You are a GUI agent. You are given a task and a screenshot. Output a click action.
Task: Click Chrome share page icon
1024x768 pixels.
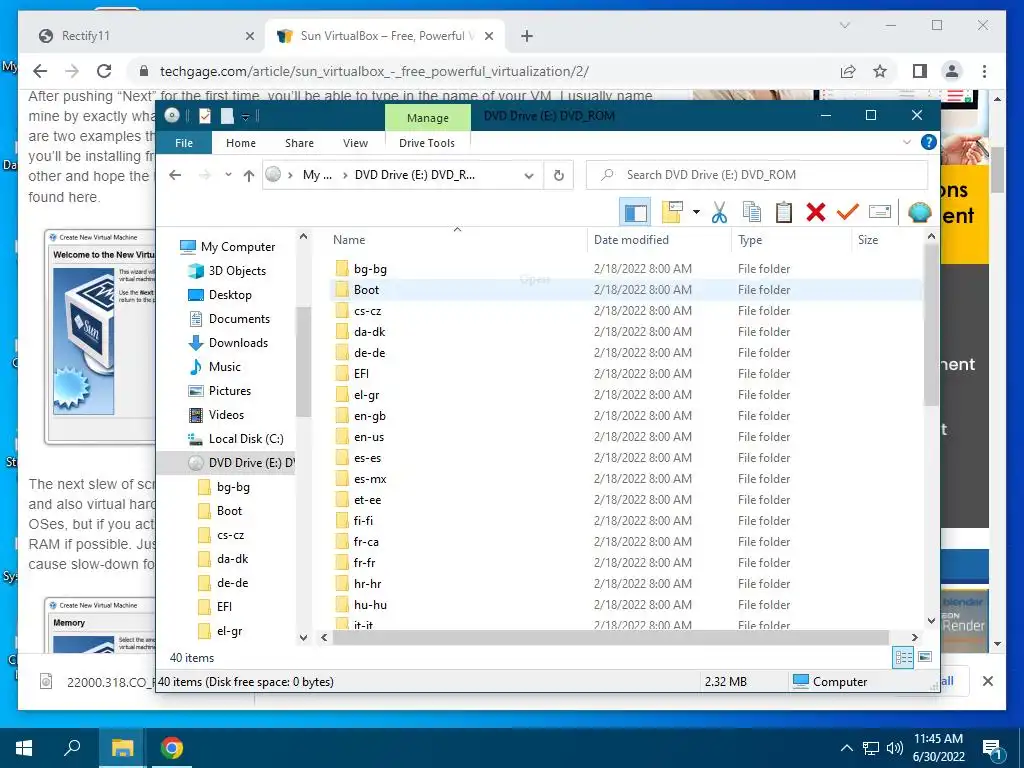(x=848, y=71)
